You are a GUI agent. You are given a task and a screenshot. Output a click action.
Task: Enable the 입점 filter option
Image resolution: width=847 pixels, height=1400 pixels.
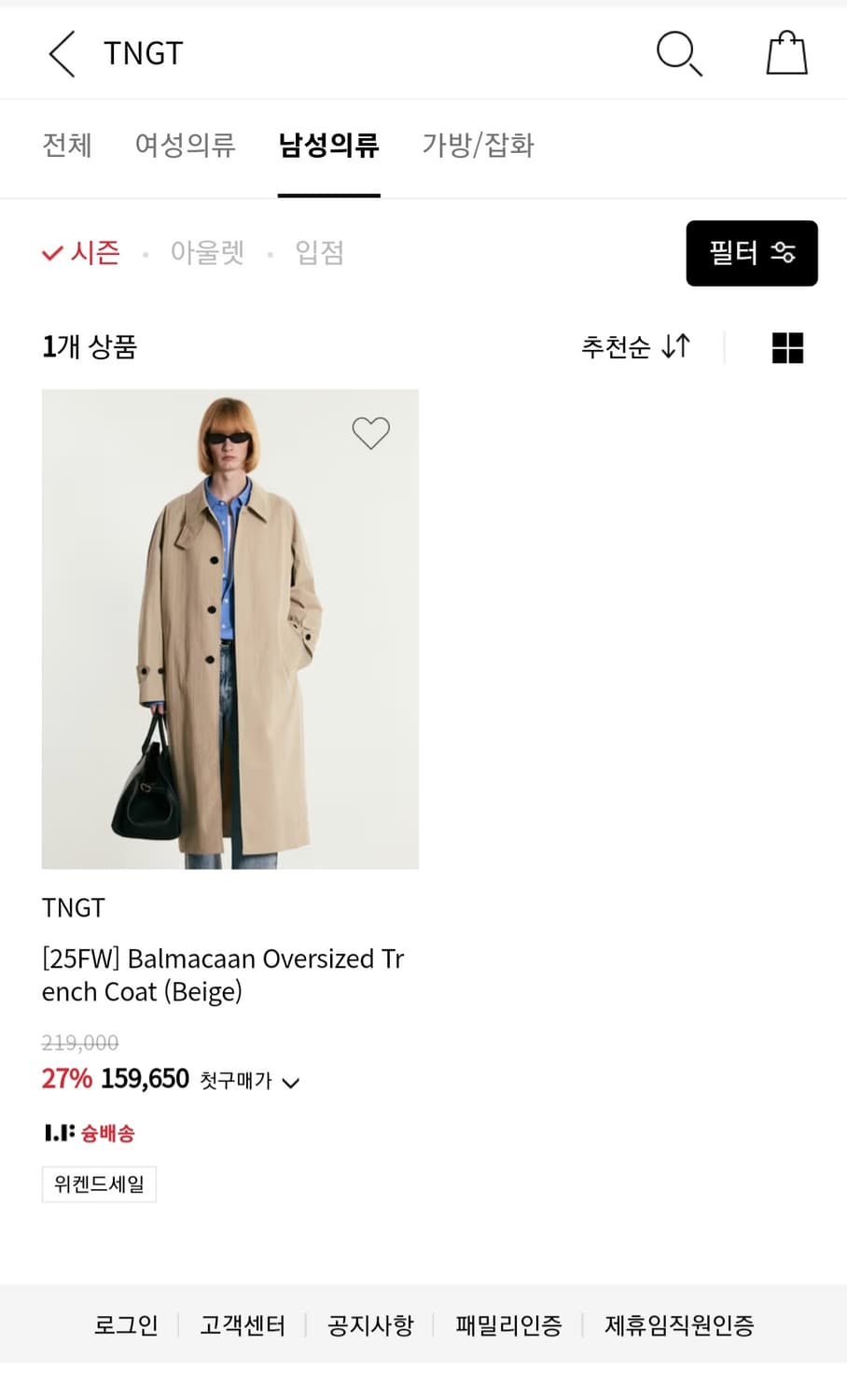pyautogui.click(x=319, y=253)
